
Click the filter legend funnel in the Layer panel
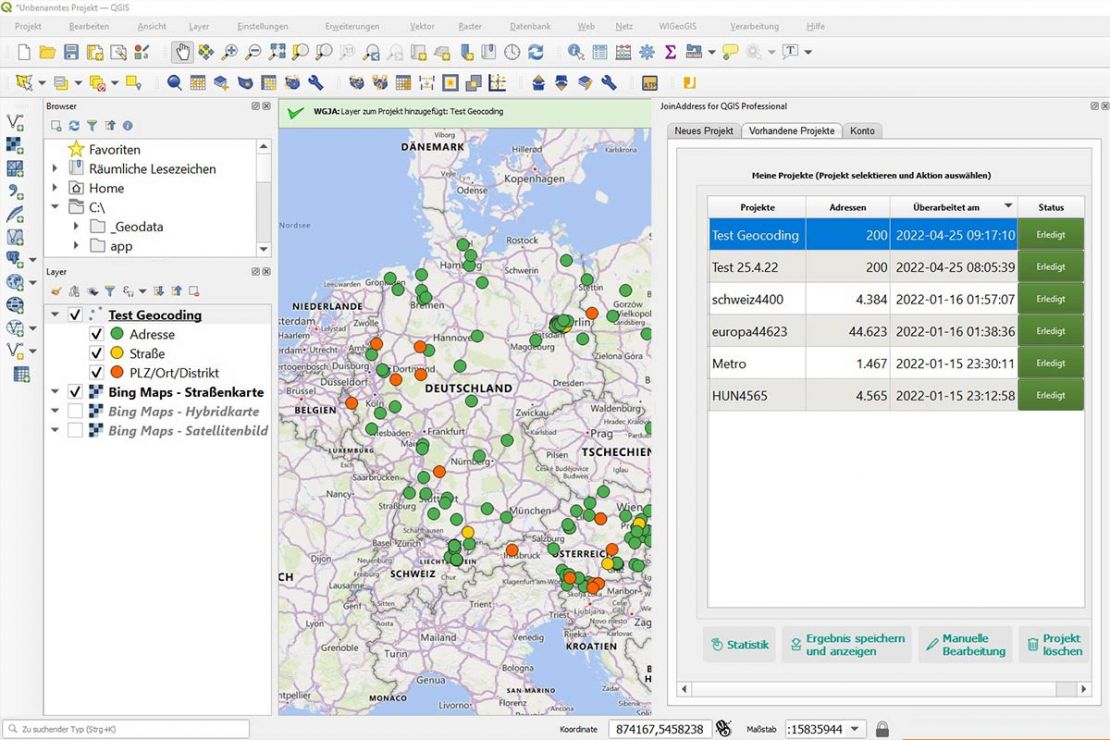point(110,291)
